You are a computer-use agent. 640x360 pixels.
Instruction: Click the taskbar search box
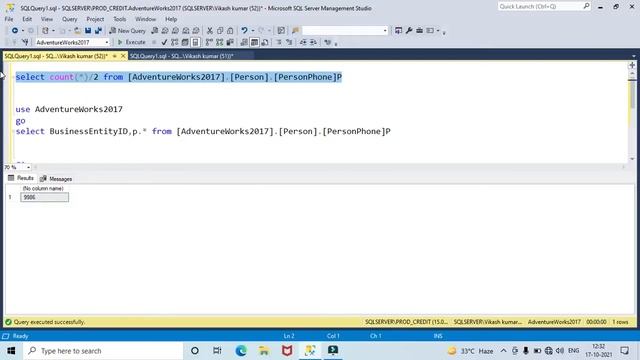pos(103,351)
